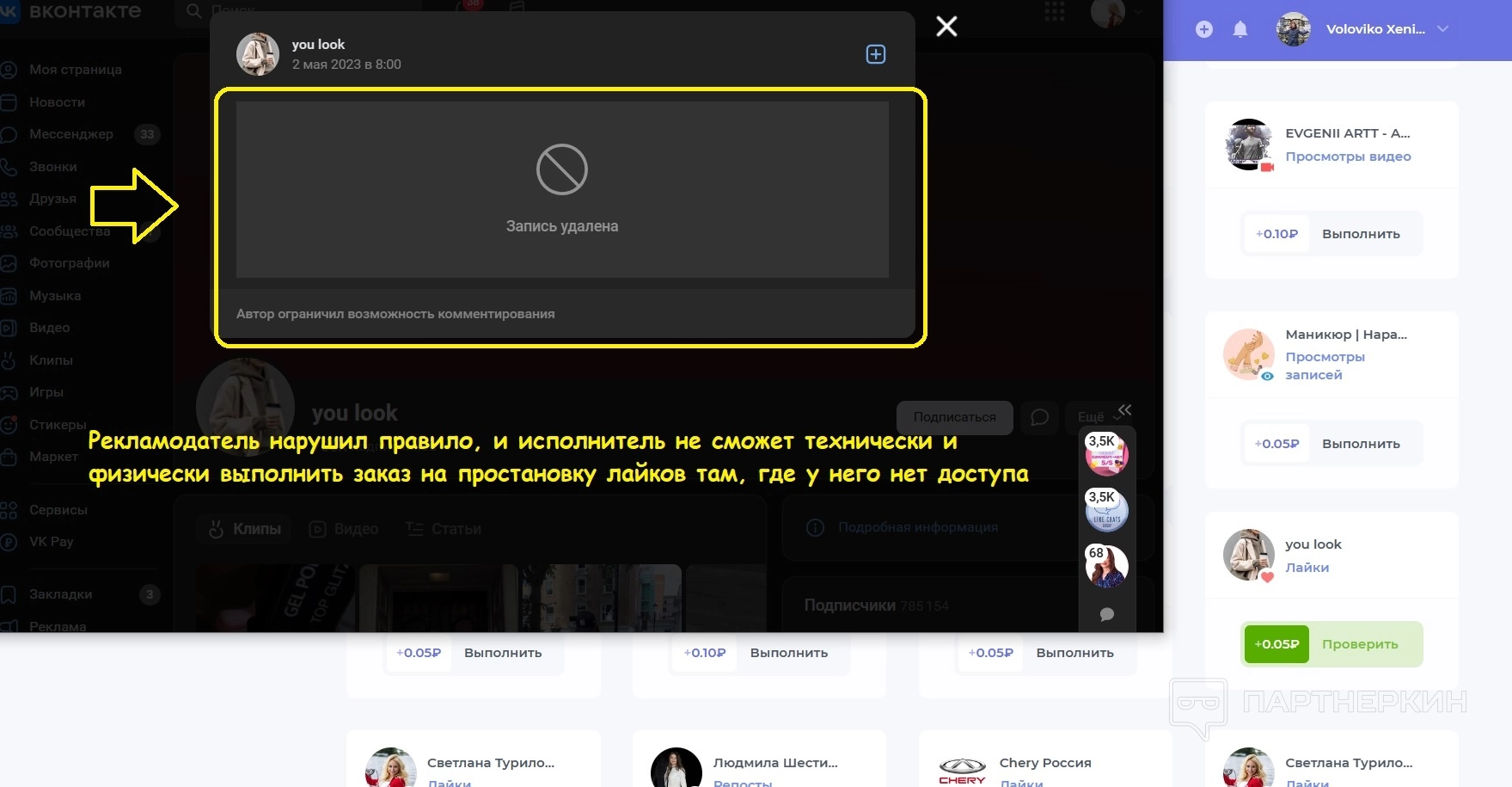Open VK Pay in VK sidebar
This screenshot has width=1512, height=787.
(51, 542)
